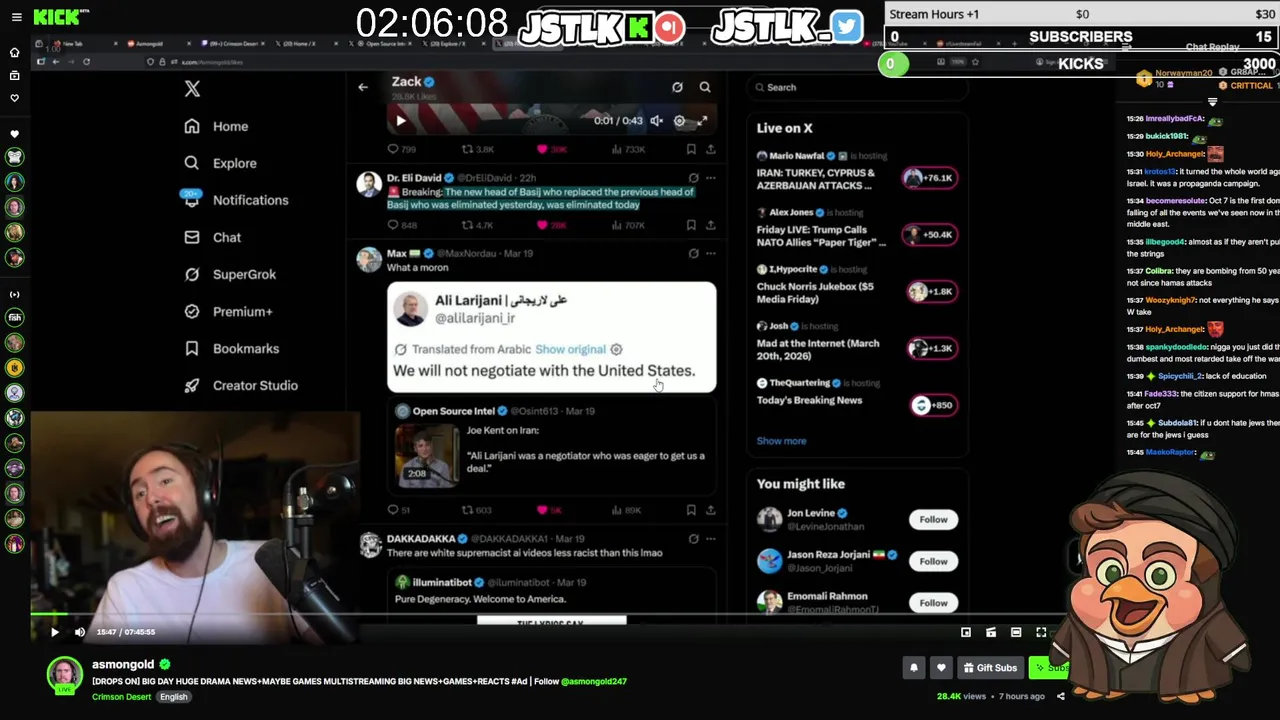Bookmark the Dr. Eli David tweet
1280x720 pixels.
(691, 225)
